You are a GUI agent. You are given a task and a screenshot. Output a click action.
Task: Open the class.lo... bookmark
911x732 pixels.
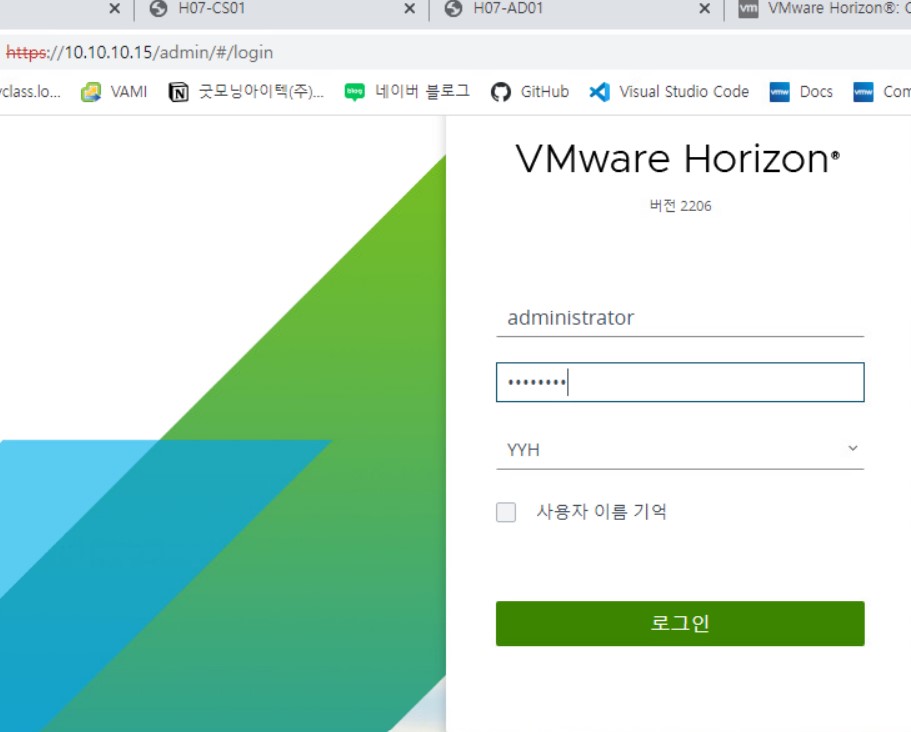30,92
